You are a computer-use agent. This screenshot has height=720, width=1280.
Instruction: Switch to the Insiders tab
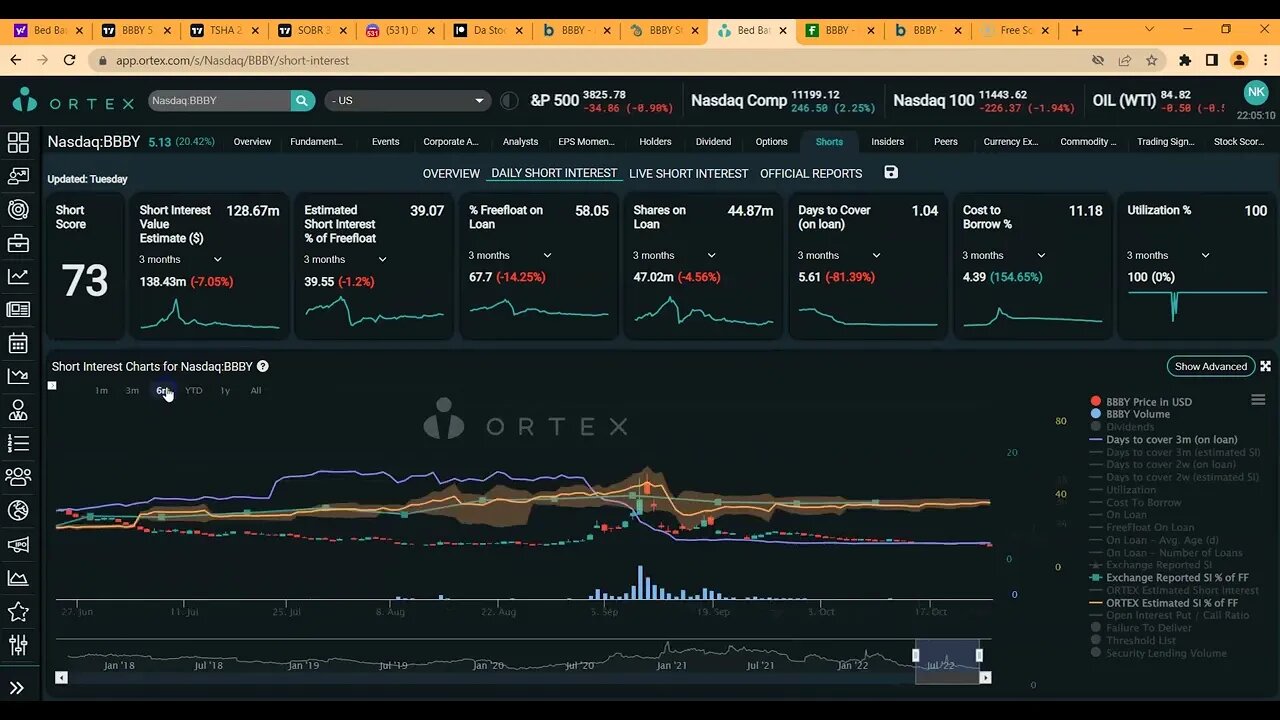[x=887, y=142]
